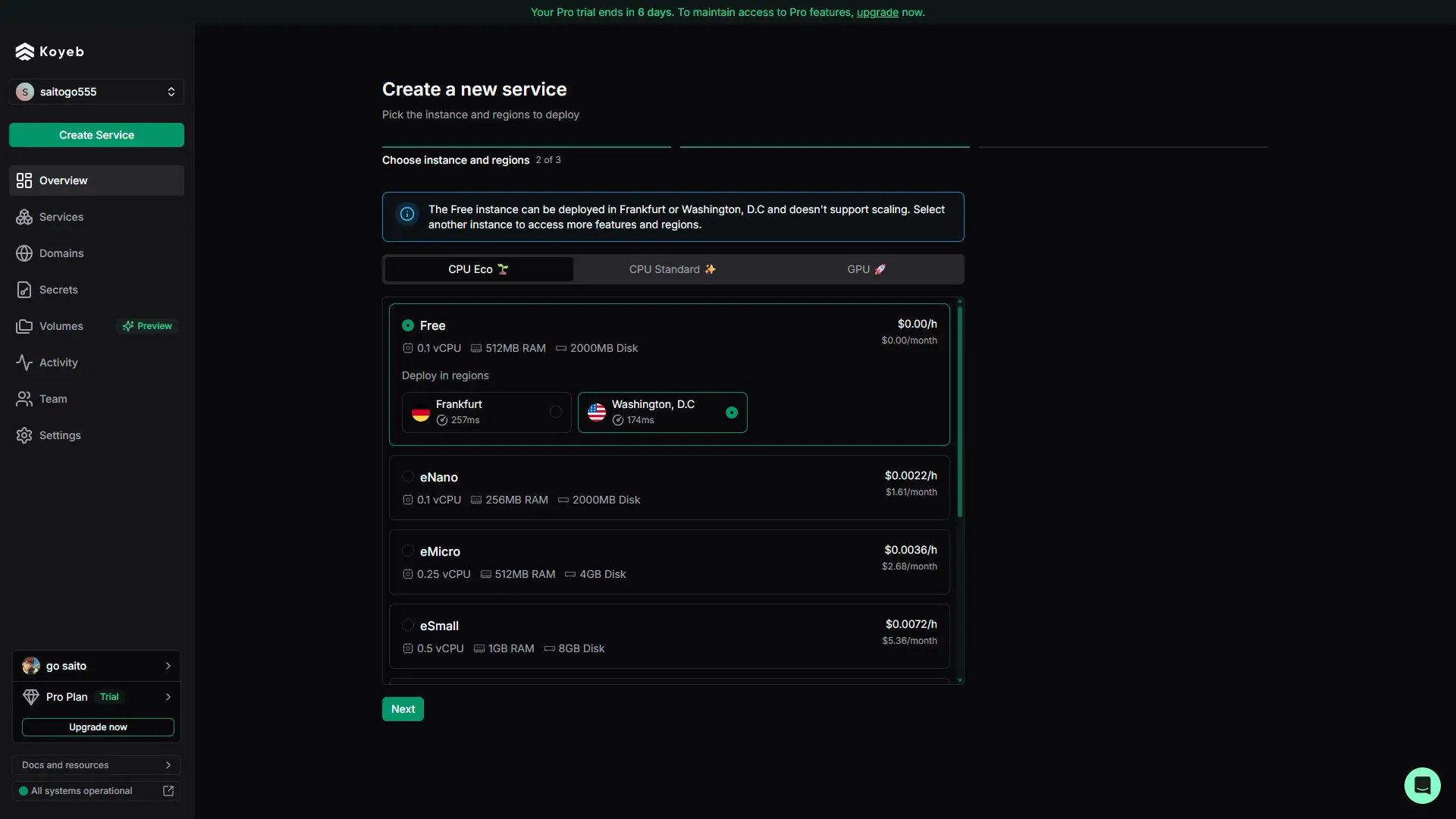Click the German flag for Frankfurt
This screenshot has width=1456, height=819.
(421, 413)
